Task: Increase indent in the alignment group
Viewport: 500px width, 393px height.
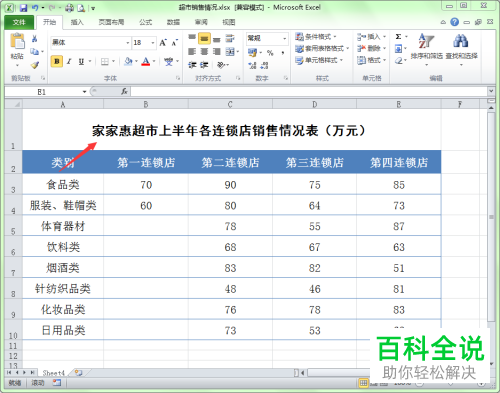Action: click(x=204, y=65)
